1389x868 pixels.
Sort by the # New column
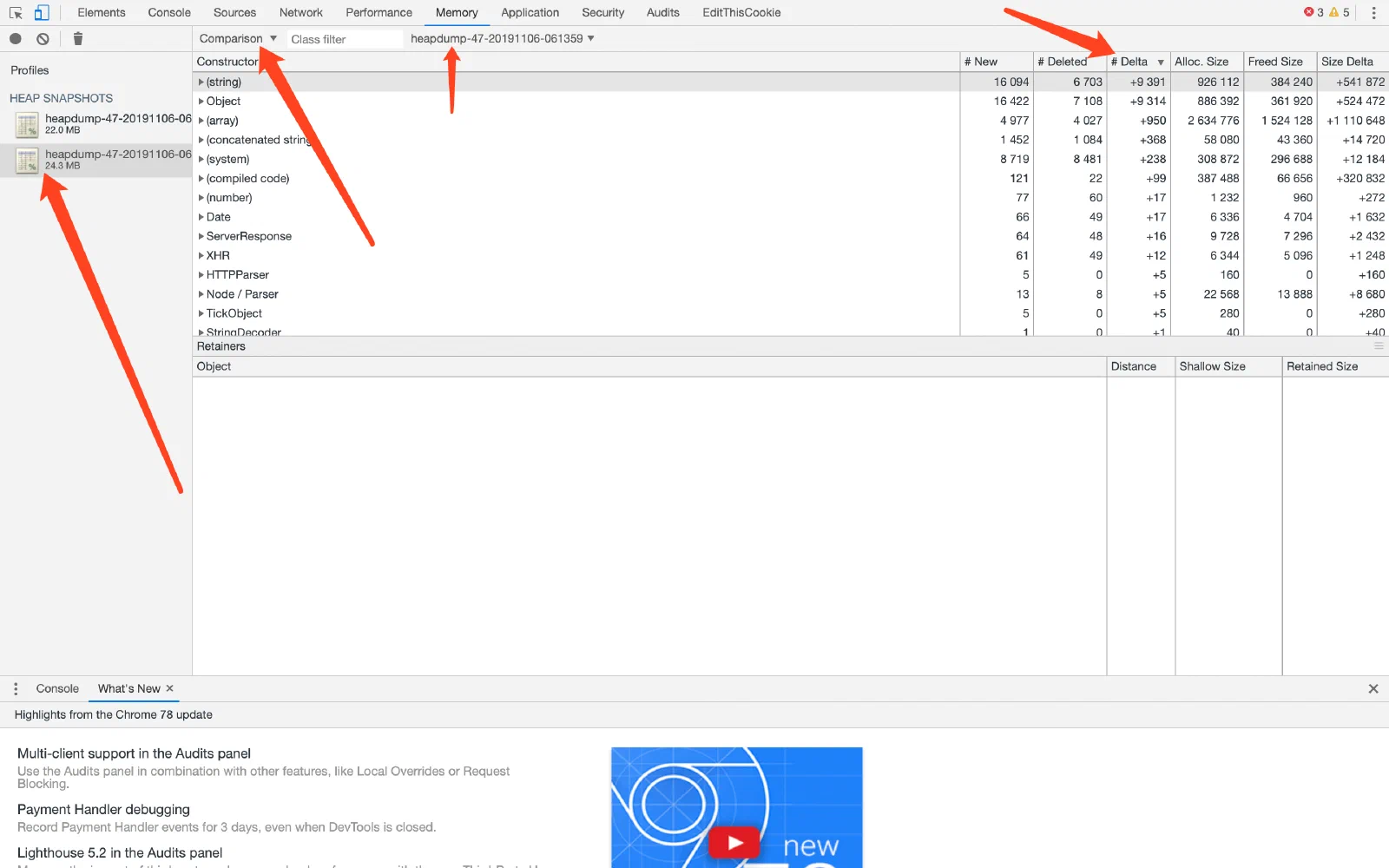coord(996,62)
